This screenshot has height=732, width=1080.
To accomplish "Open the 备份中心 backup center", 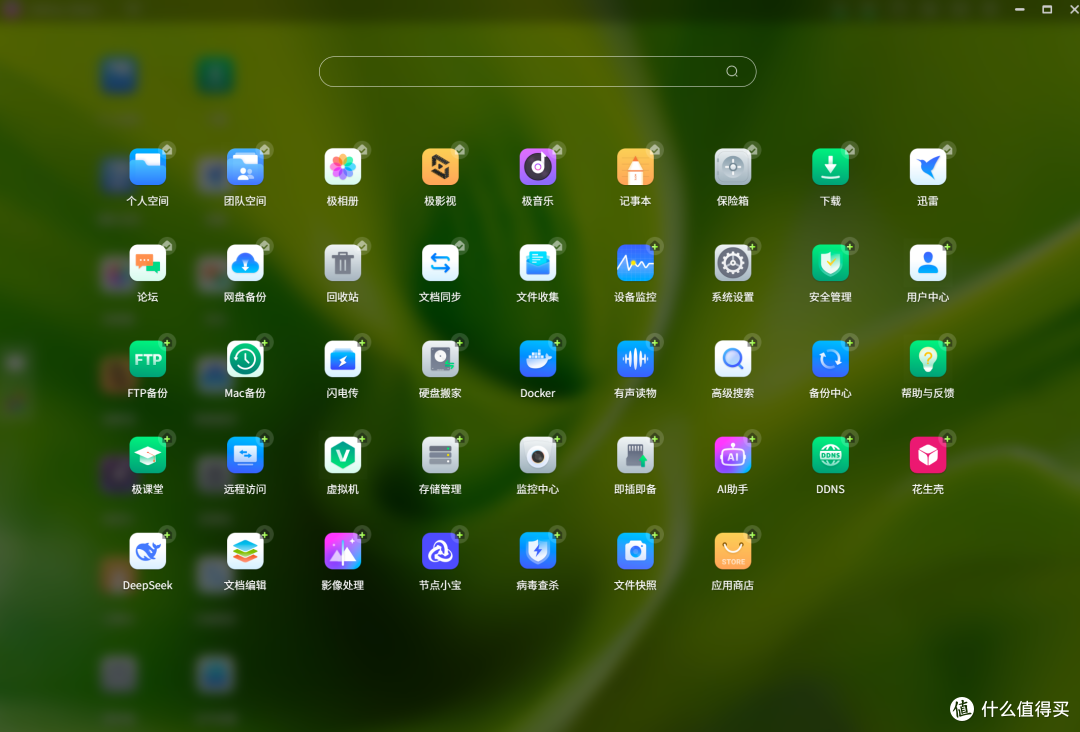I will pyautogui.click(x=830, y=359).
